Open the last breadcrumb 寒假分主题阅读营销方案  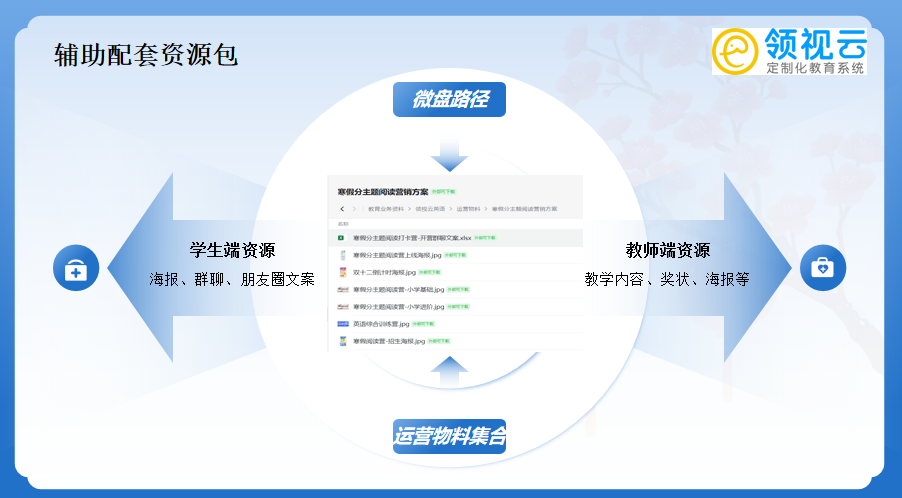click(524, 209)
